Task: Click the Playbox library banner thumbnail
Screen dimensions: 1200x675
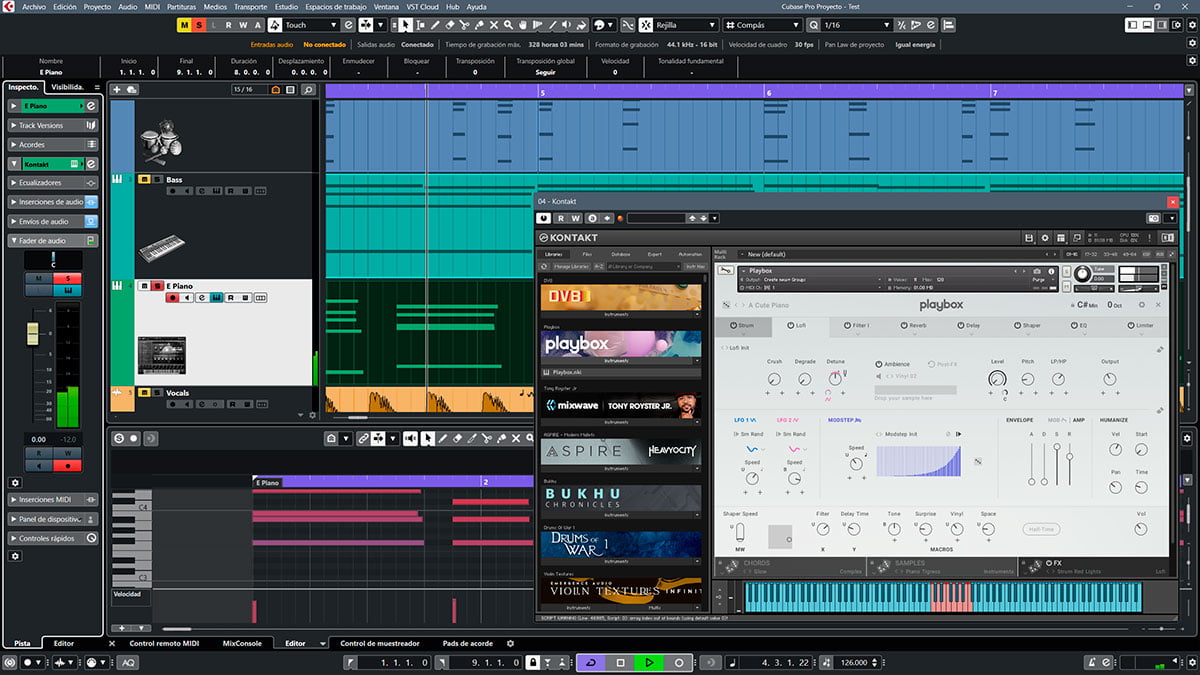Action: [621, 344]
